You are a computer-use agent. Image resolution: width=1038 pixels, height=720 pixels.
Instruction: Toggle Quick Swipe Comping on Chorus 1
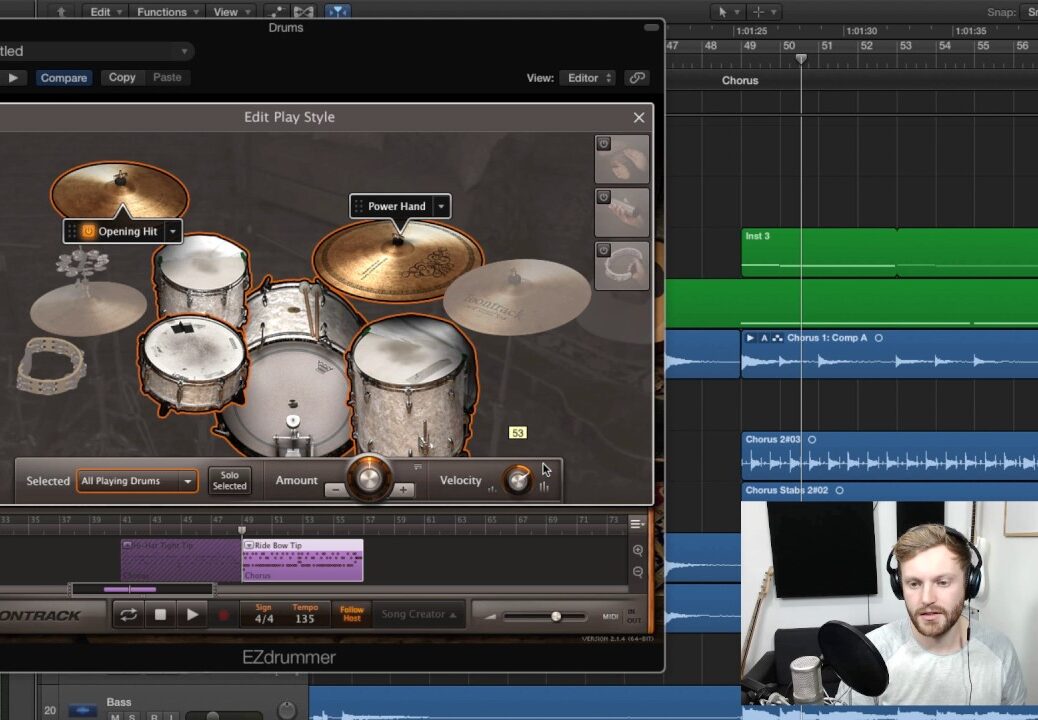coord(777,338)
